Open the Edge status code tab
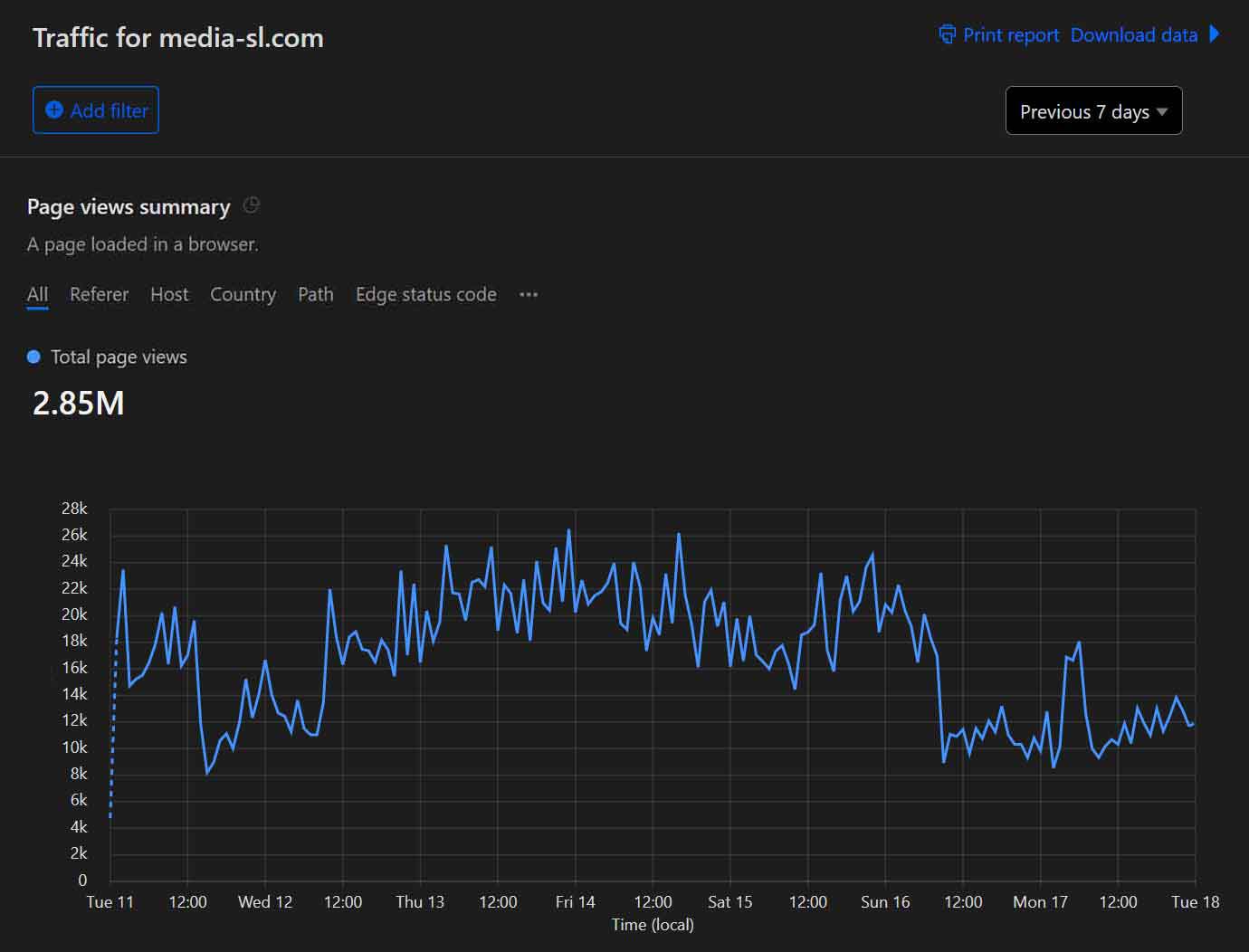Viewport: 1249px width, 952px height. (425, 294)
